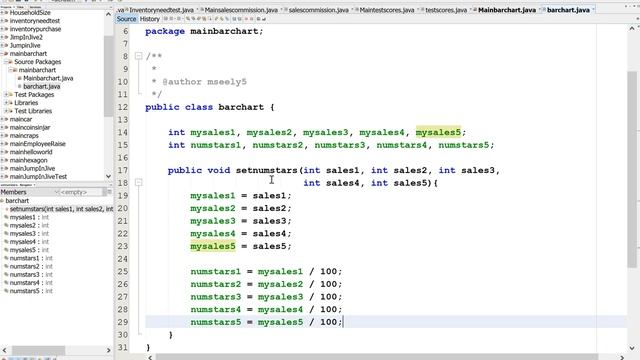The height and width of the screenshot is (360, 640).
Task: Click the projects panel scroll up arrow
Action: tap(108, 14)
